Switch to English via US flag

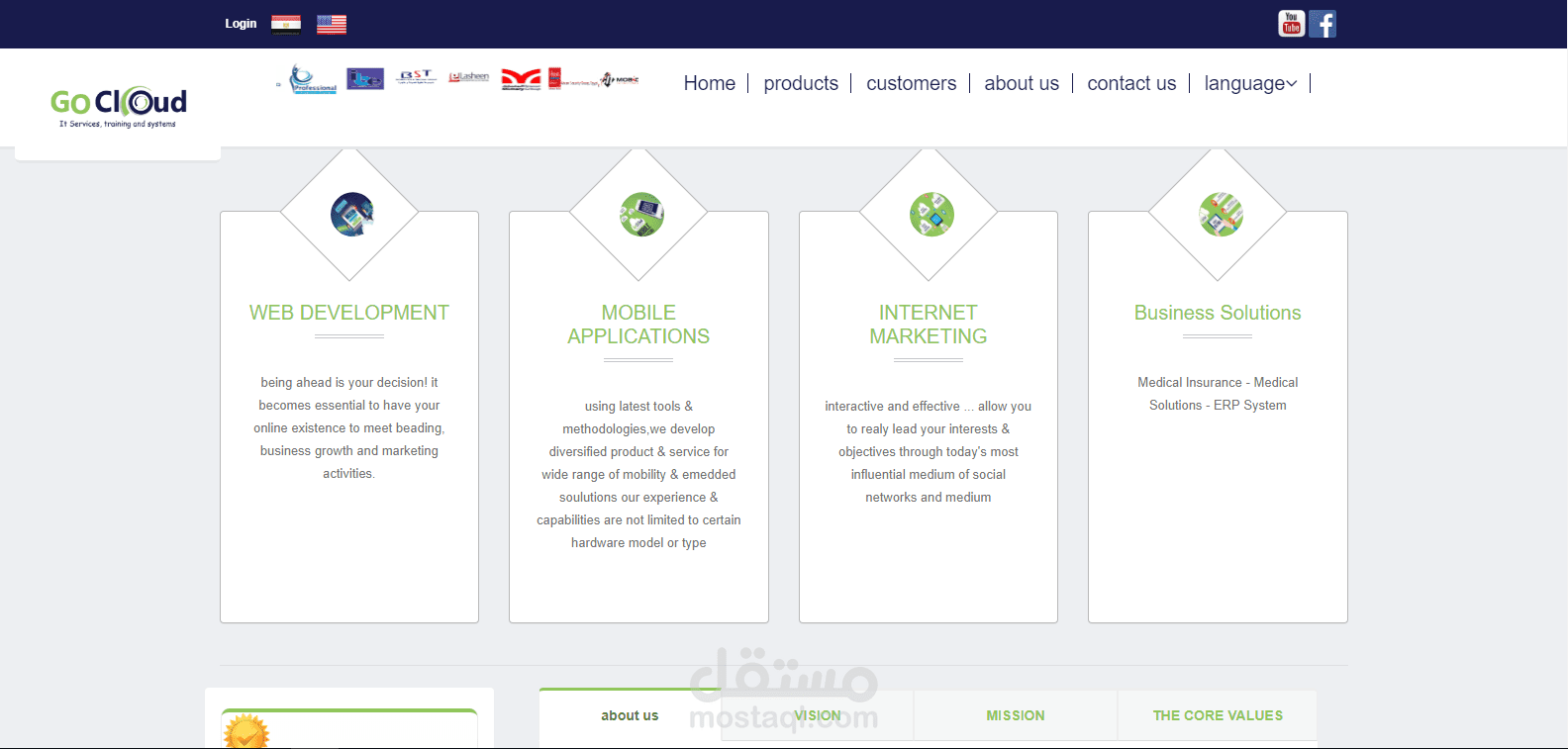point(332,24)
